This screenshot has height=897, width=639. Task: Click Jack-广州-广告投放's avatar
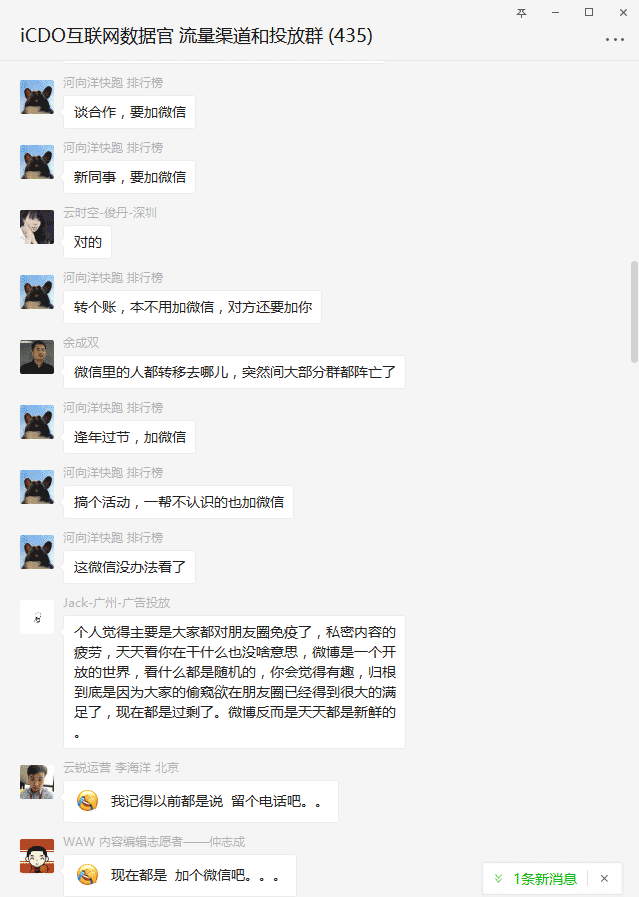coord(37,617)
